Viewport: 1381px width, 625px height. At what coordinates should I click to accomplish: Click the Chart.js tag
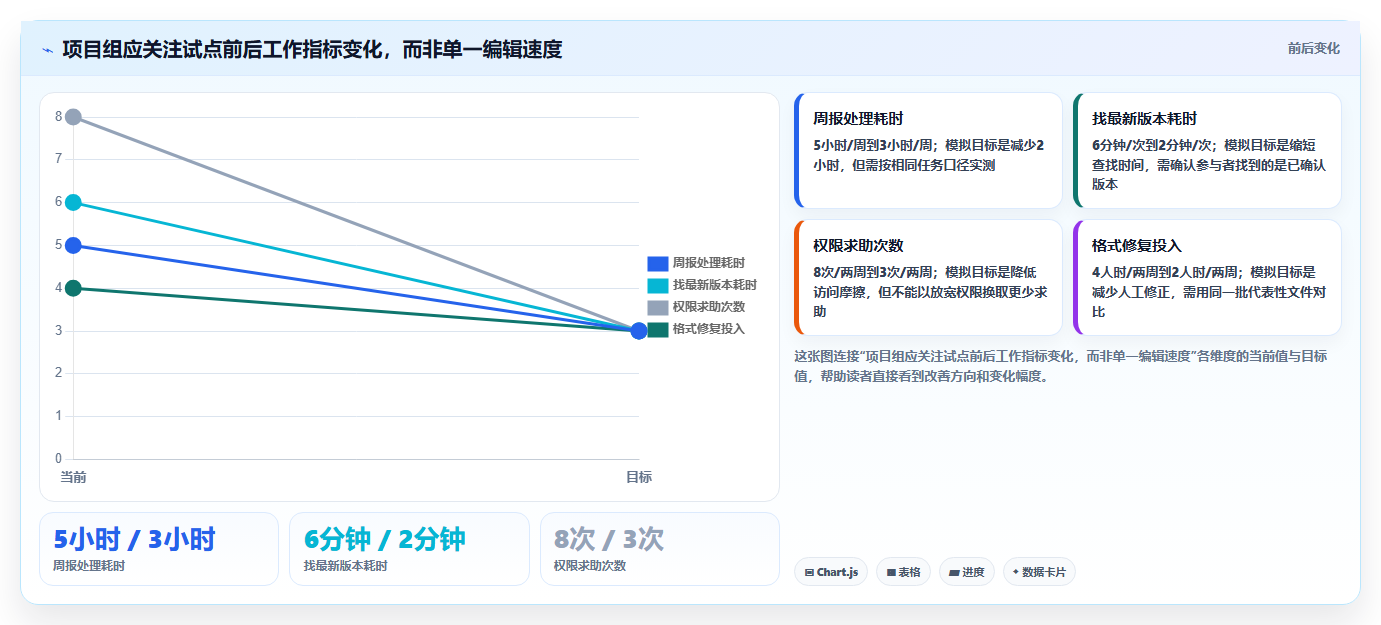(831, 572)
